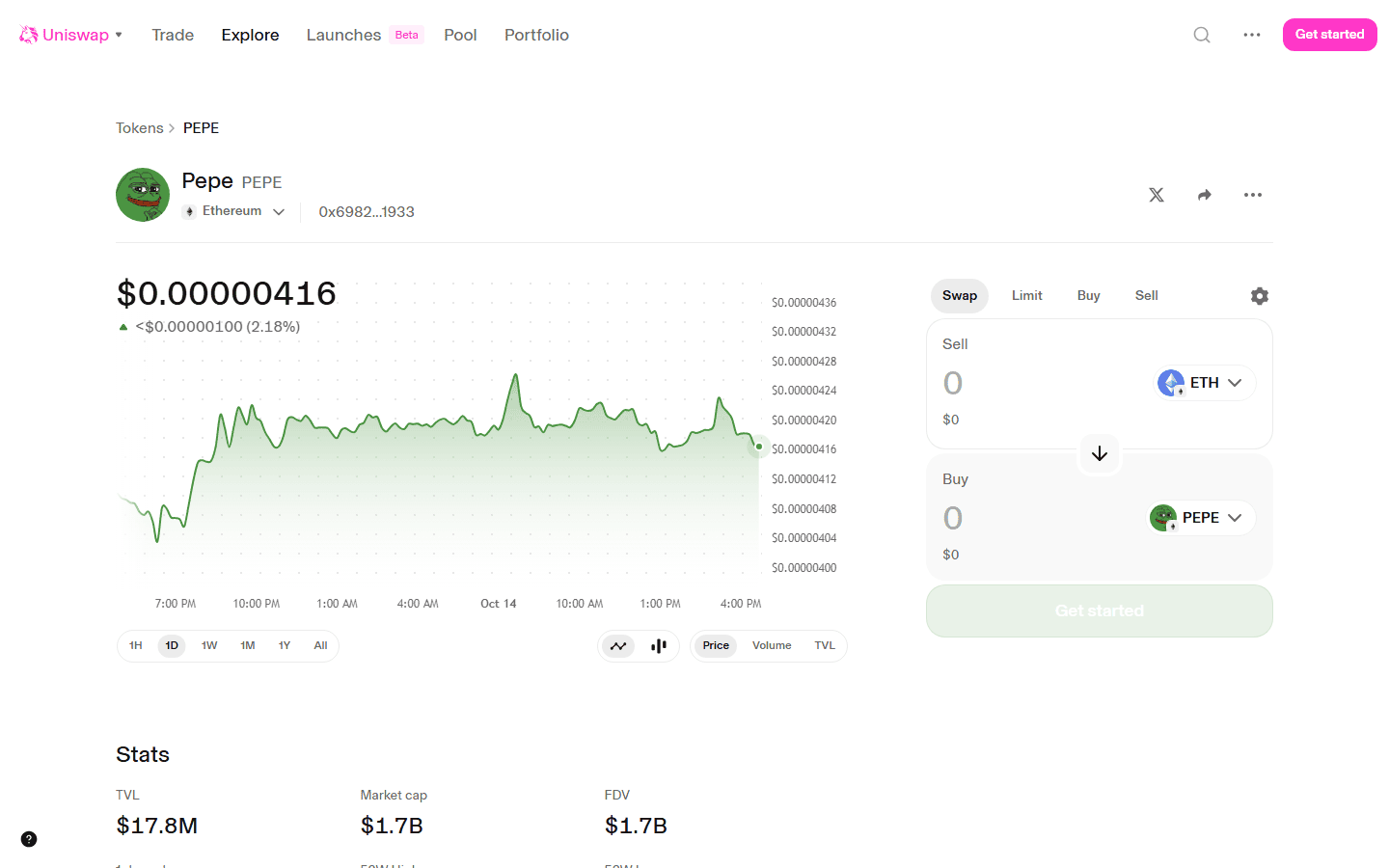Viewport: 1389px width, 868px height.
Task: Click the Pepe token avatar image
Action: (x=143, y=195)
